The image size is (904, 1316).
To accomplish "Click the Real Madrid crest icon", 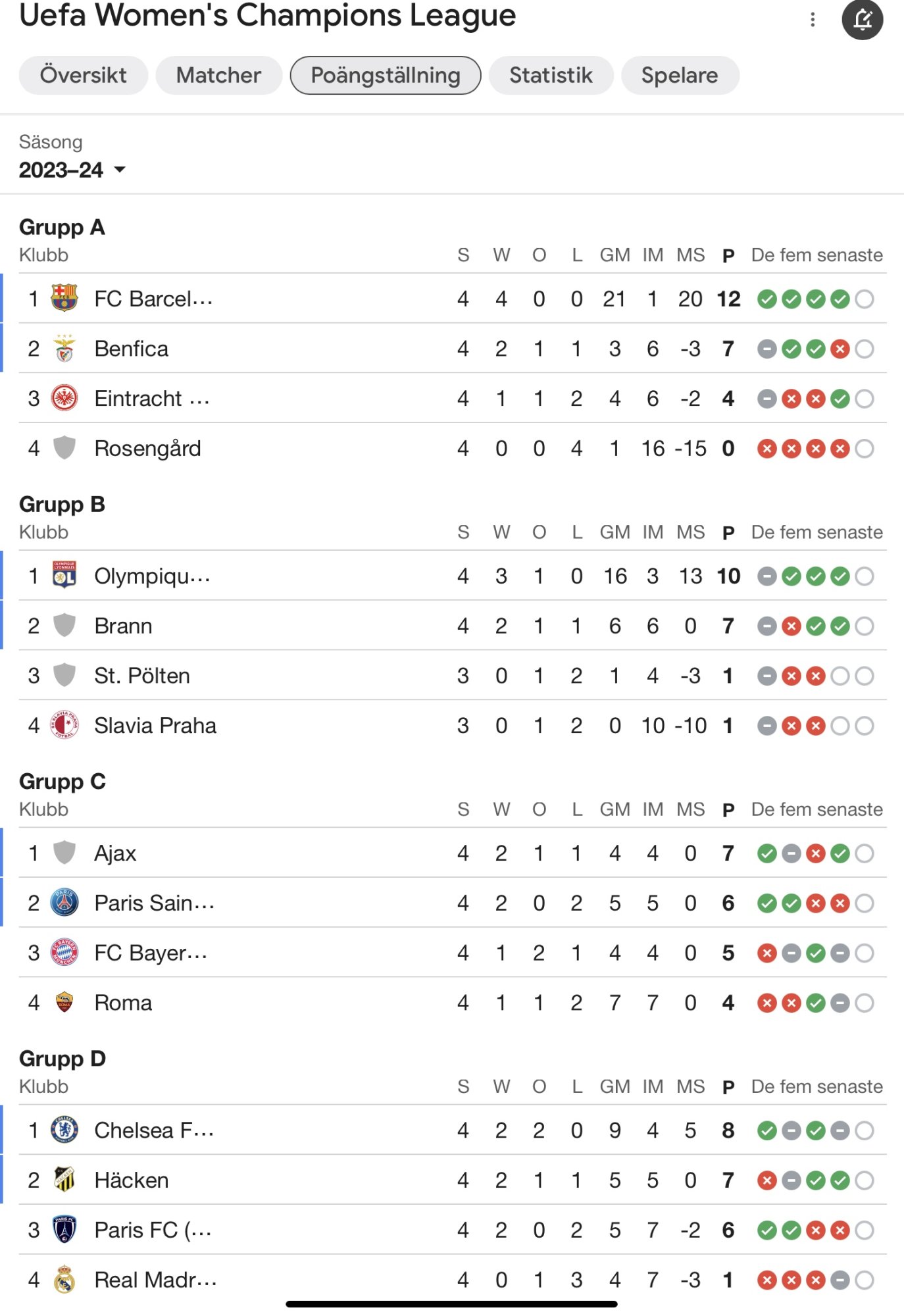I will (x=64, y=1279).
